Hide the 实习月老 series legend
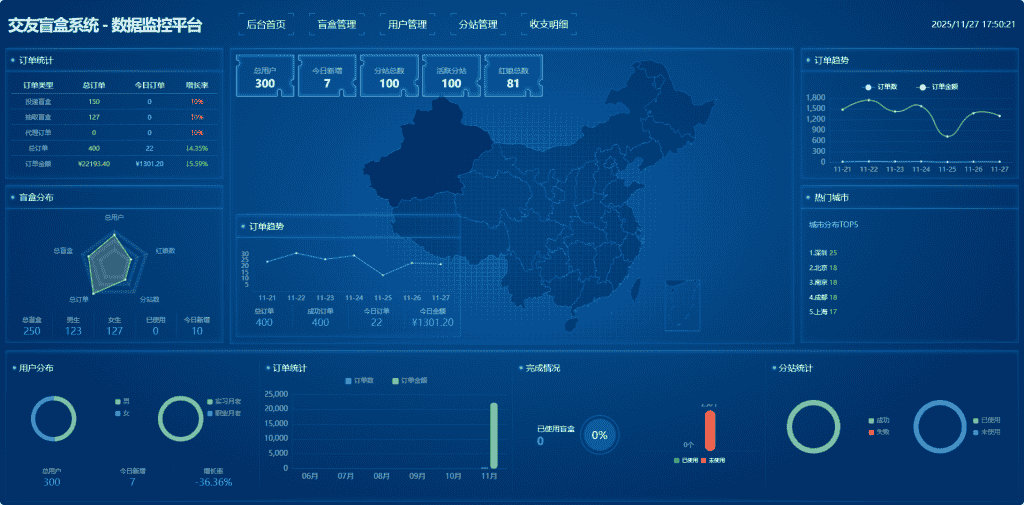 click(224, 401)
